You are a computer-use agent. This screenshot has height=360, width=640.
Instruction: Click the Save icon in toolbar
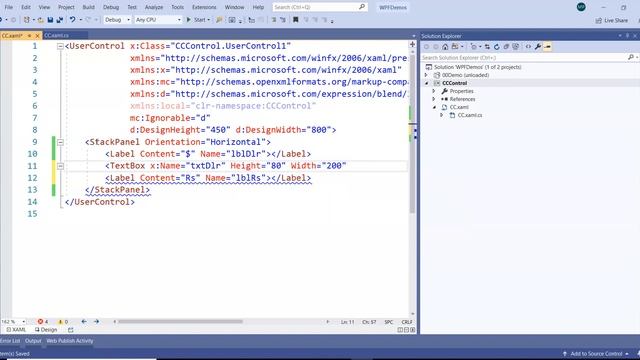[x=50, y=20]
